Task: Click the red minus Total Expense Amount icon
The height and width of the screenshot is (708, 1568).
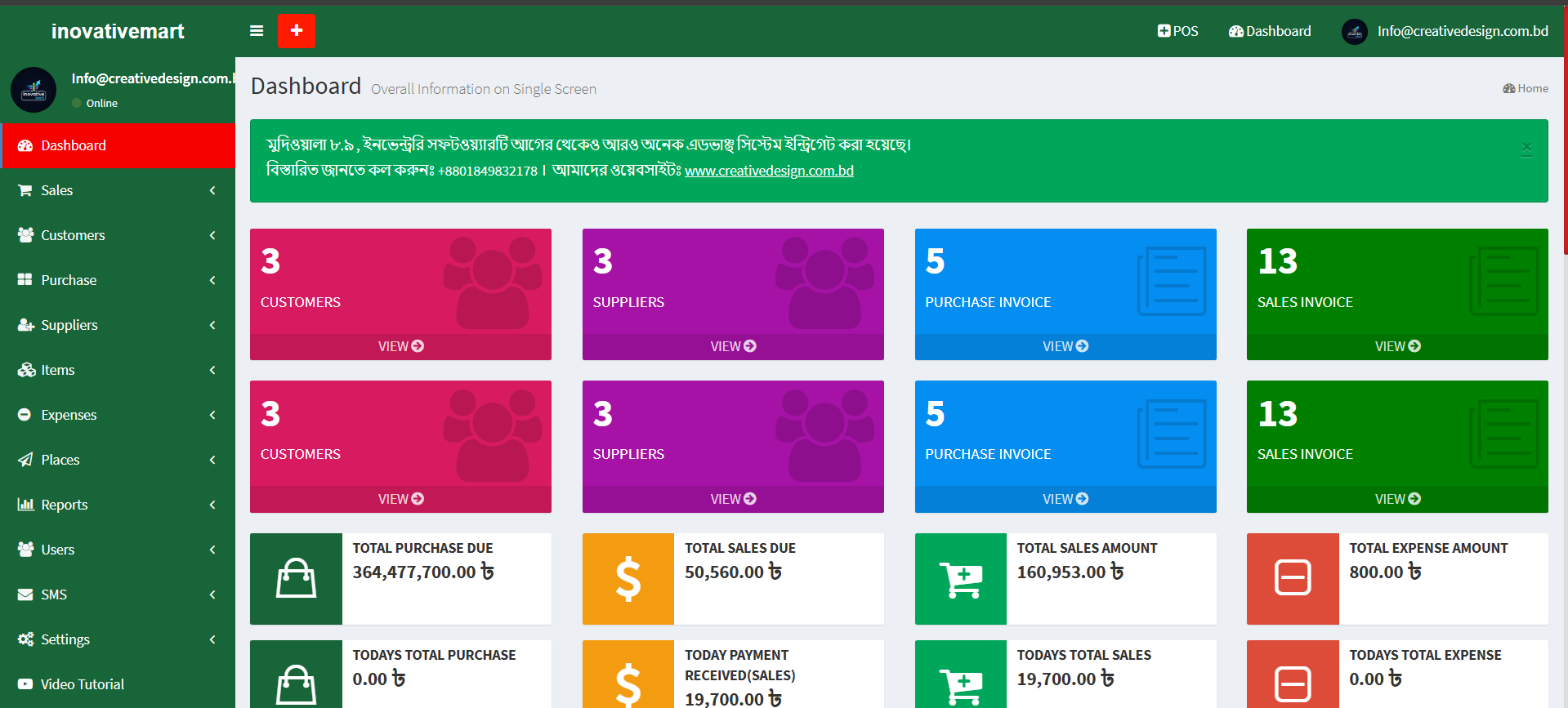Action: (x=1293, y=579)
